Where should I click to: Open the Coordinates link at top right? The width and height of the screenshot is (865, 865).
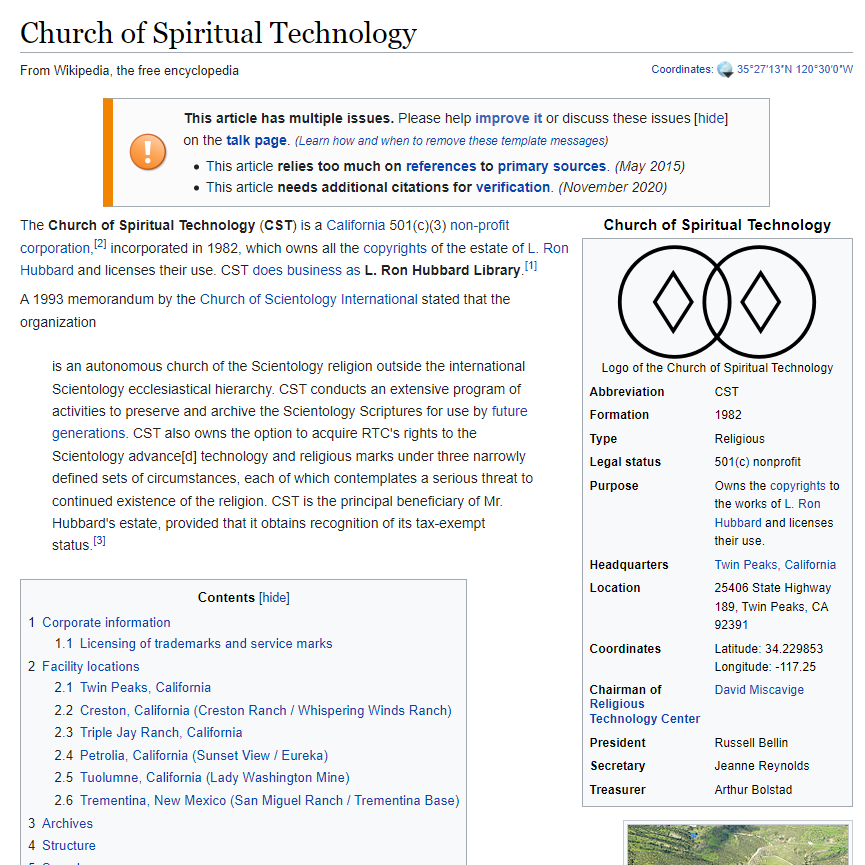tap(682, 70)
